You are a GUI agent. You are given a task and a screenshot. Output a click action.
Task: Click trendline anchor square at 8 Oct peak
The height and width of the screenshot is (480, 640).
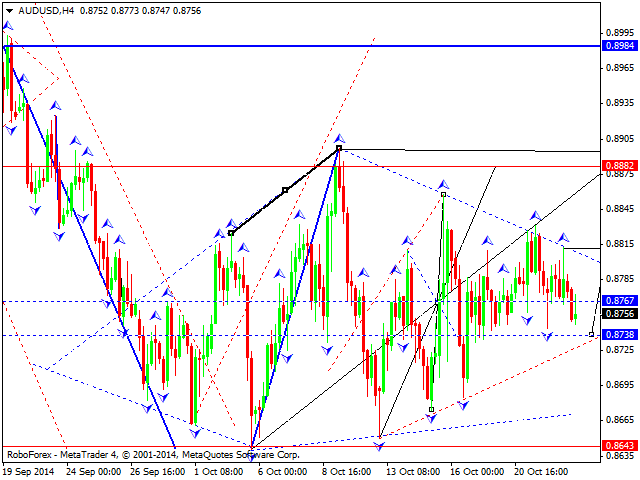(339, 148)
